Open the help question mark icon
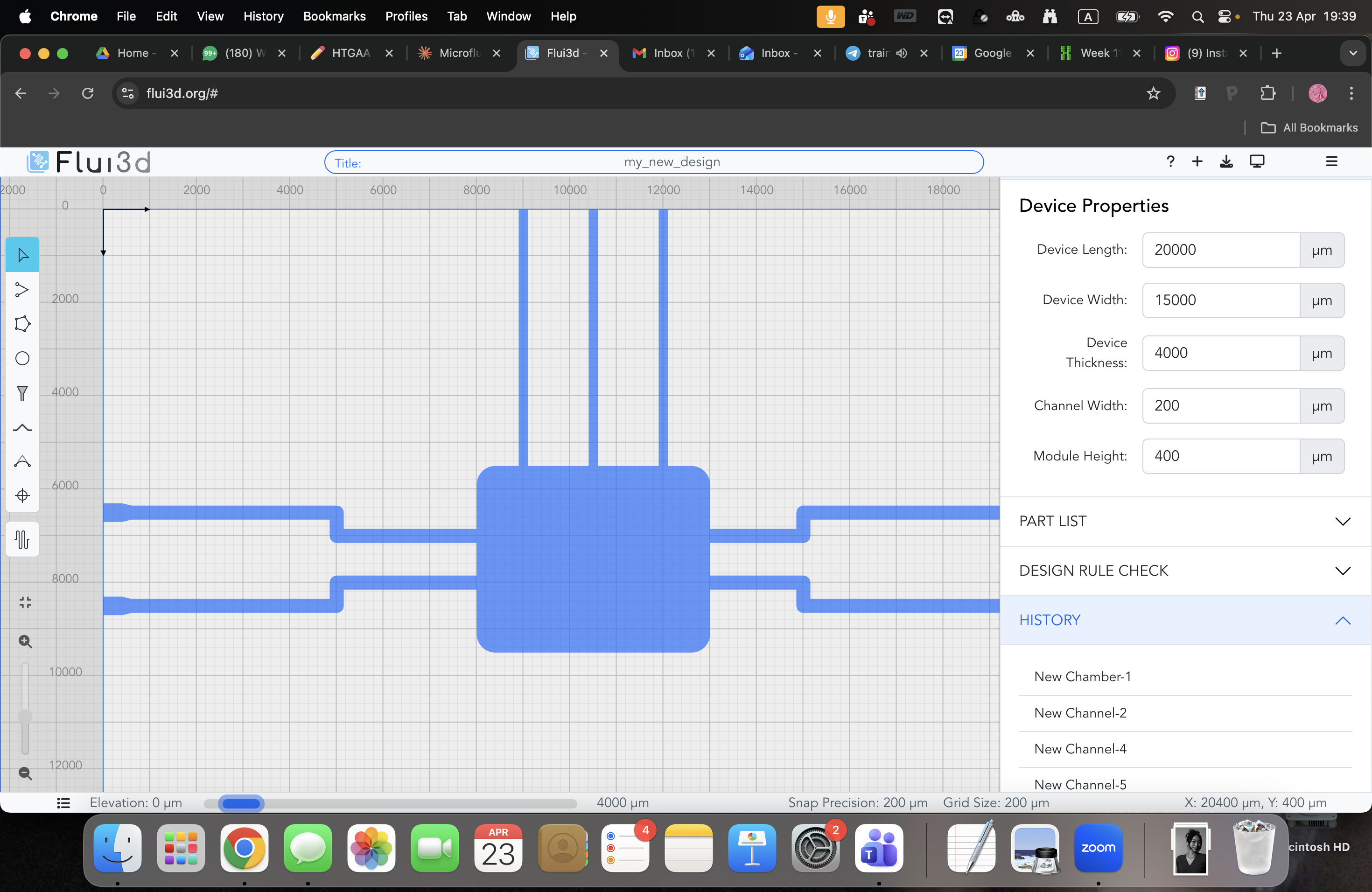Viewport: 1372px width, 892px height. coord(1170,162)
